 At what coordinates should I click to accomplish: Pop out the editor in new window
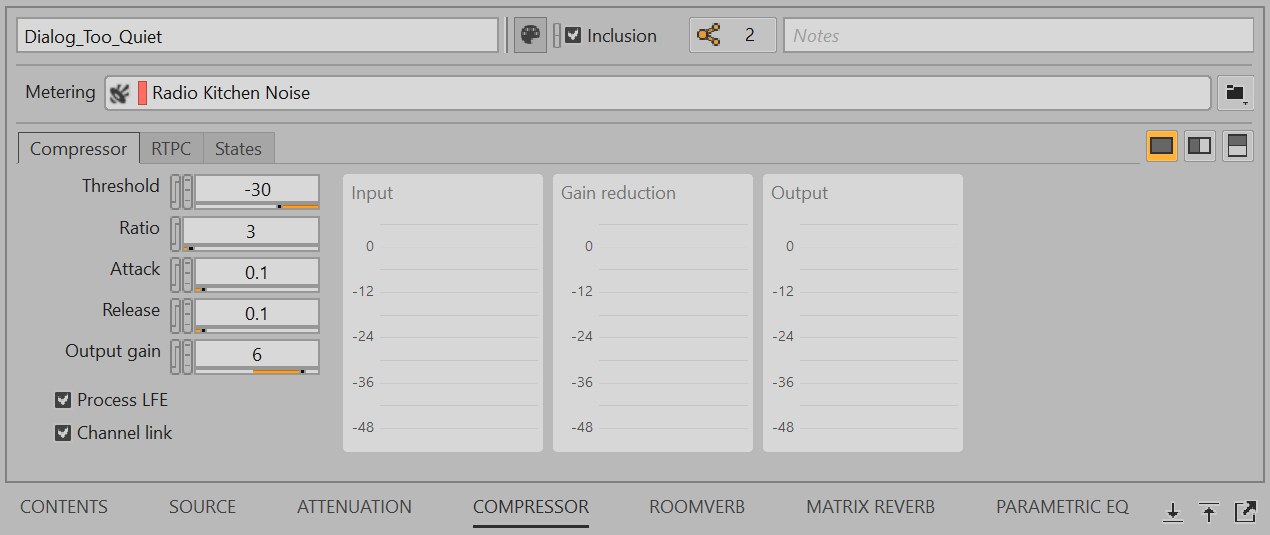[x=1245, y=512]
